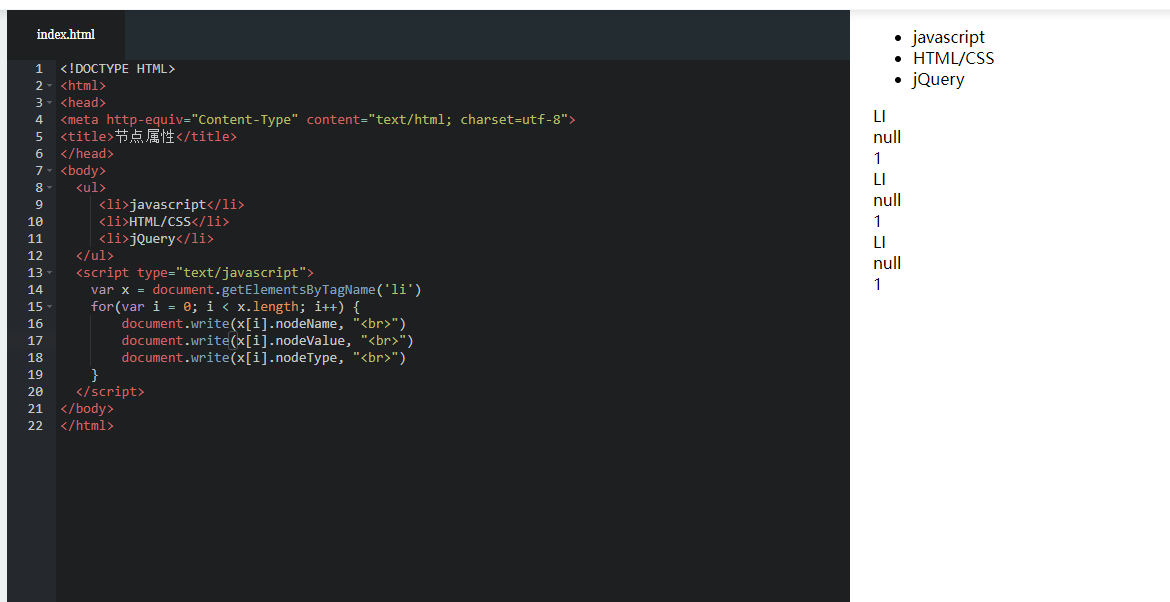Click line number 9 in the gutter
The height and width of the screenshot is (602, 1170).
coord(39,204)
